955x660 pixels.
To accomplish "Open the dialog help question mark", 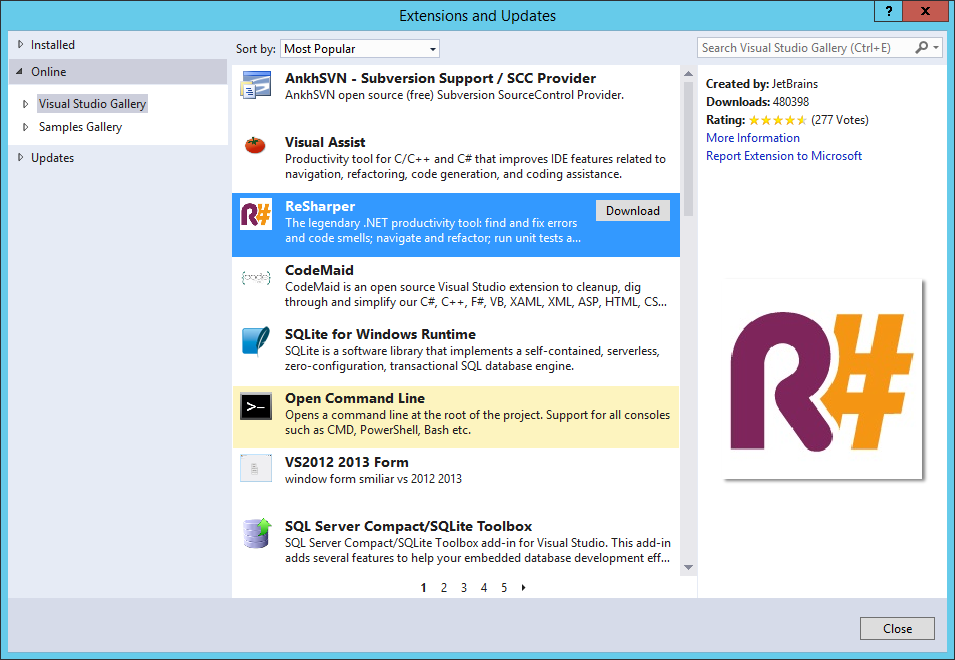I will pyautogui.click(x=888, y=12).
